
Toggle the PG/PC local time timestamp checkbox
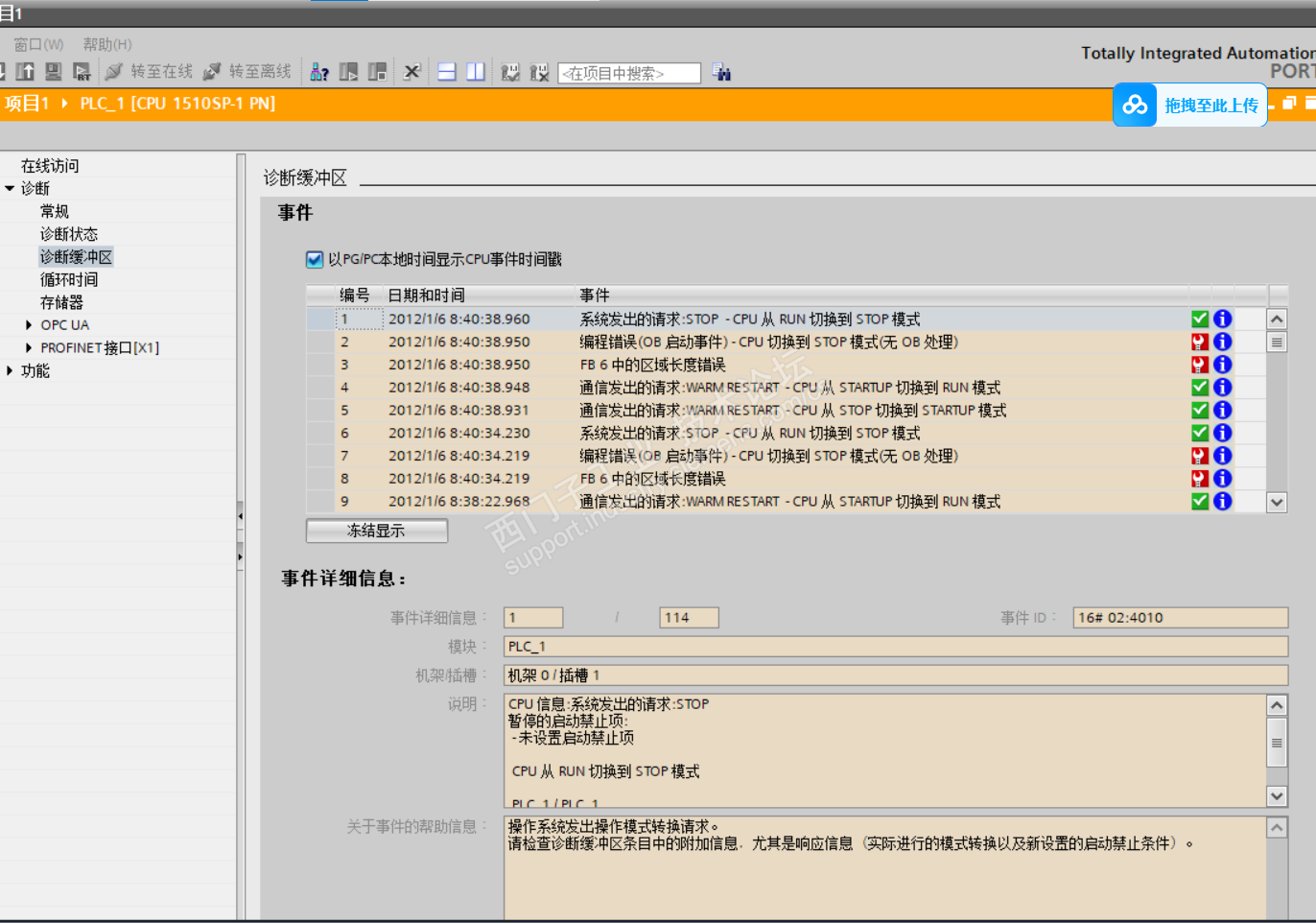click(x=315, y=259)
